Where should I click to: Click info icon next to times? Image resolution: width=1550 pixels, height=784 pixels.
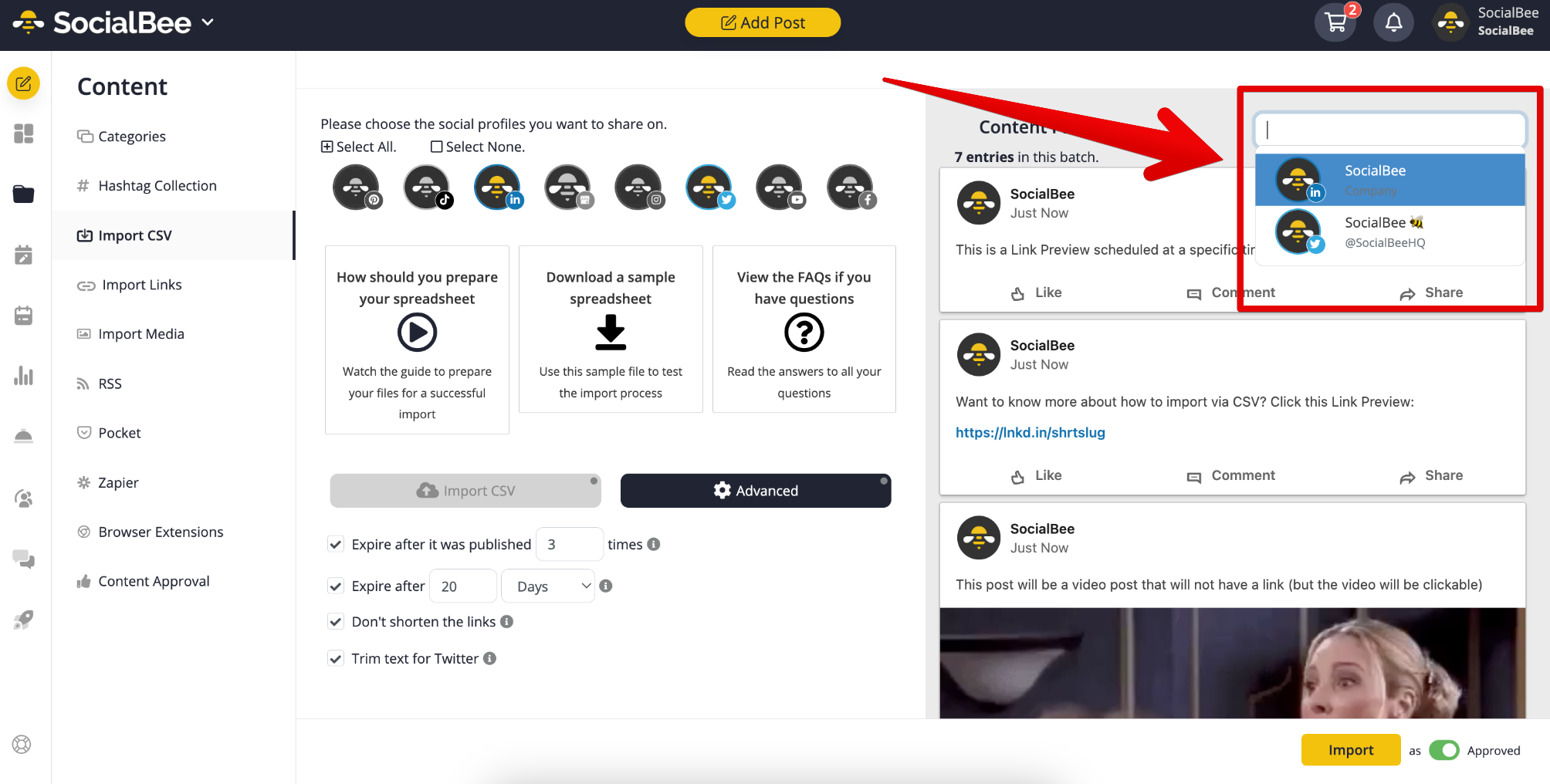point(654,544)
